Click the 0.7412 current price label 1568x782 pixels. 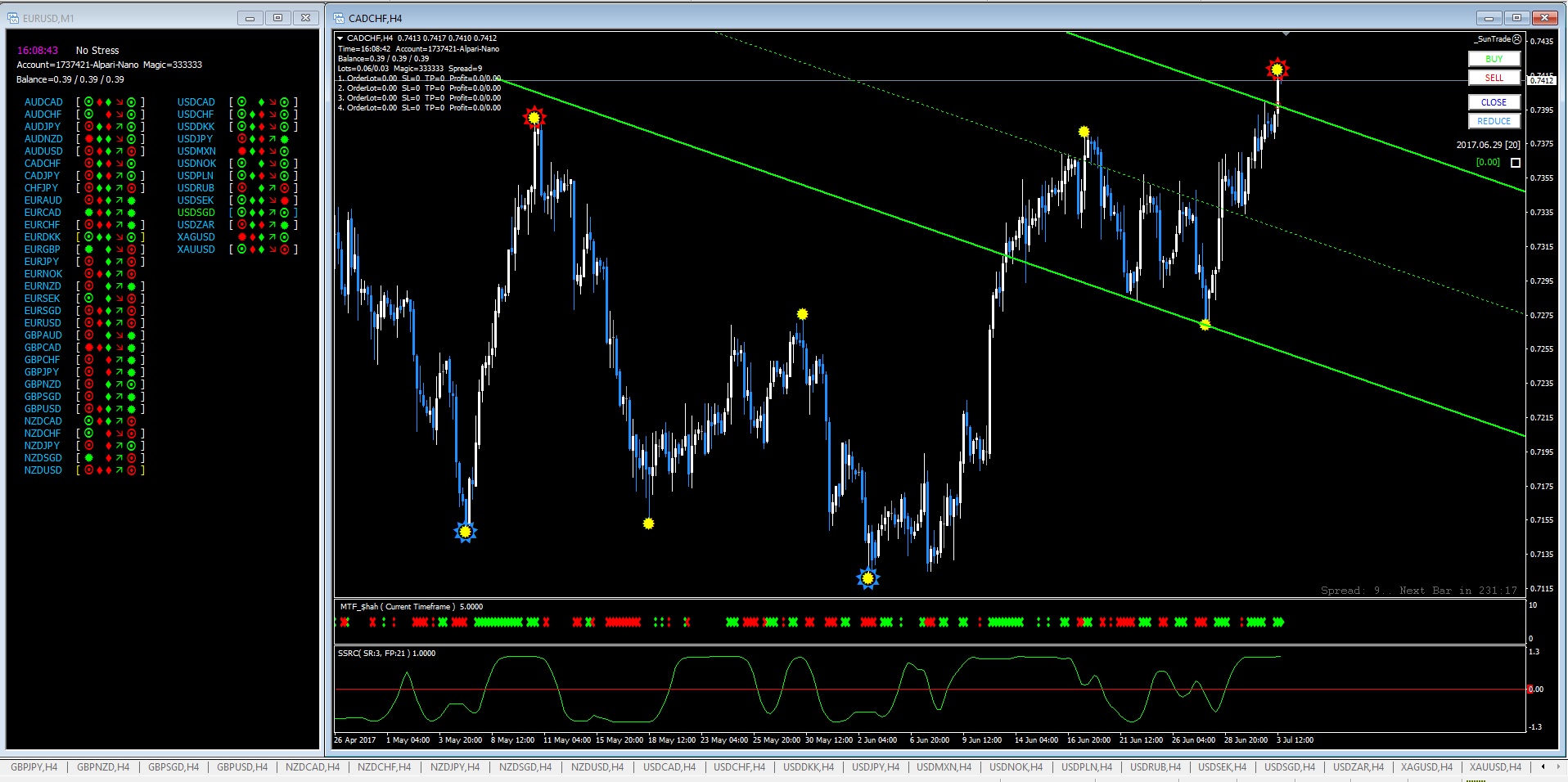click(1542, 80)
